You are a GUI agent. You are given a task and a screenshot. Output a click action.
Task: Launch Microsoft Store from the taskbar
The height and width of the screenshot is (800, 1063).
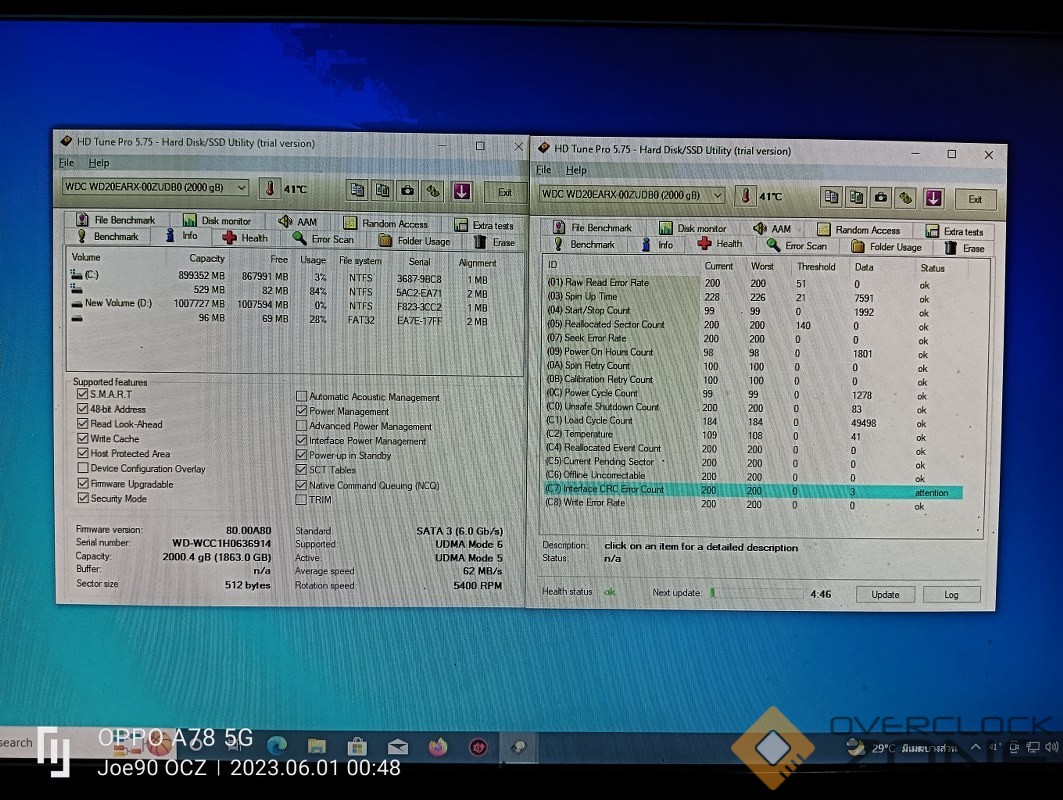tap(357, 747)
